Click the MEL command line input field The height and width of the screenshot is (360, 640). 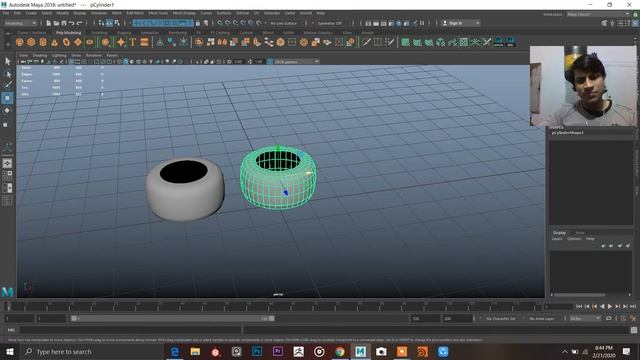pyautogui.click(x=131, y=330)
